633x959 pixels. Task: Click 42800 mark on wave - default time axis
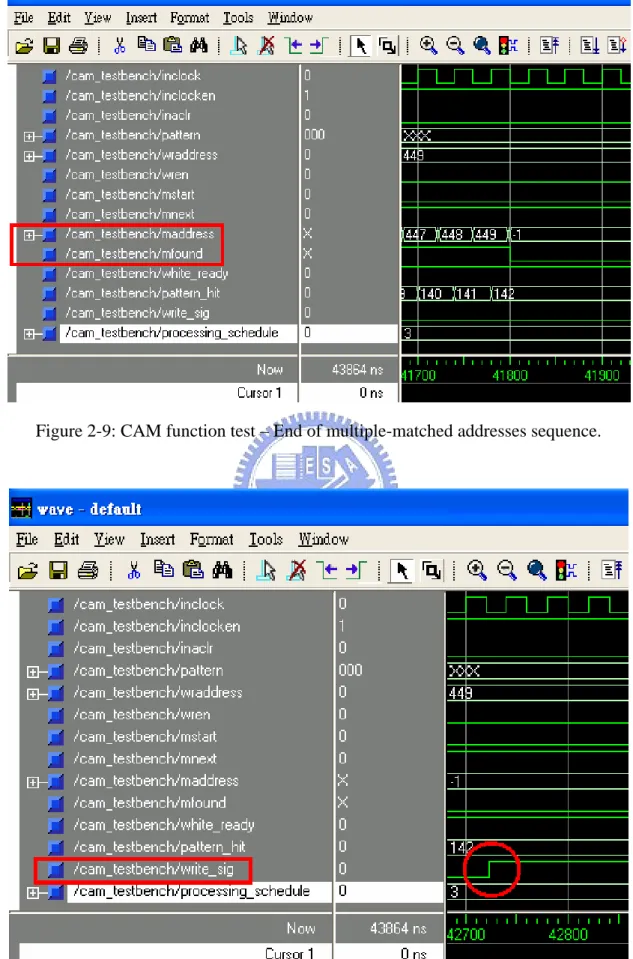coord(568,934)
